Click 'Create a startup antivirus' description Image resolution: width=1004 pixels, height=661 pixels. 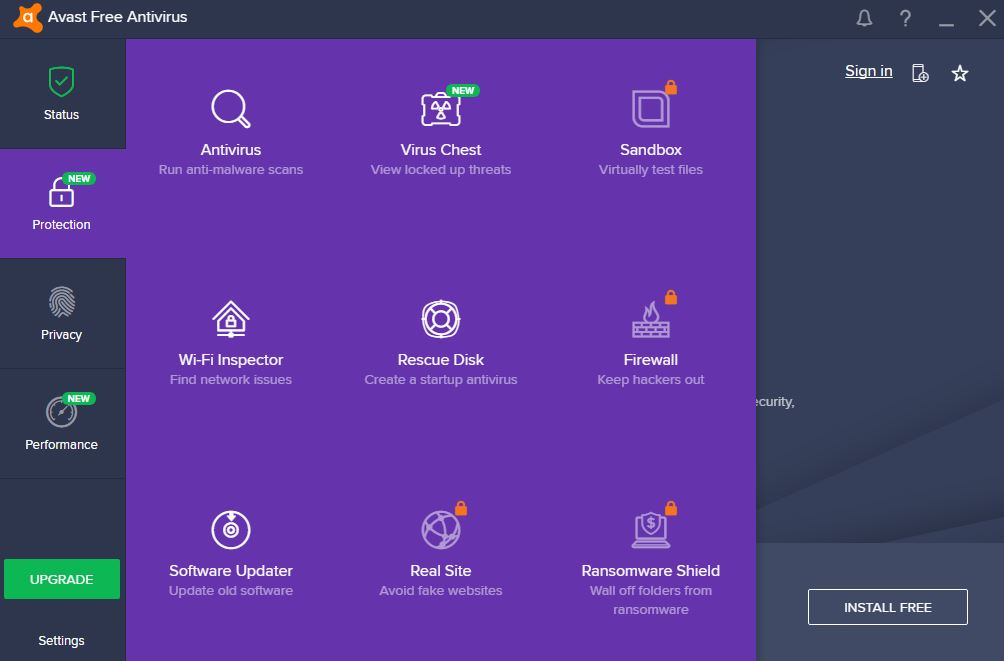(x=441, y=380)
